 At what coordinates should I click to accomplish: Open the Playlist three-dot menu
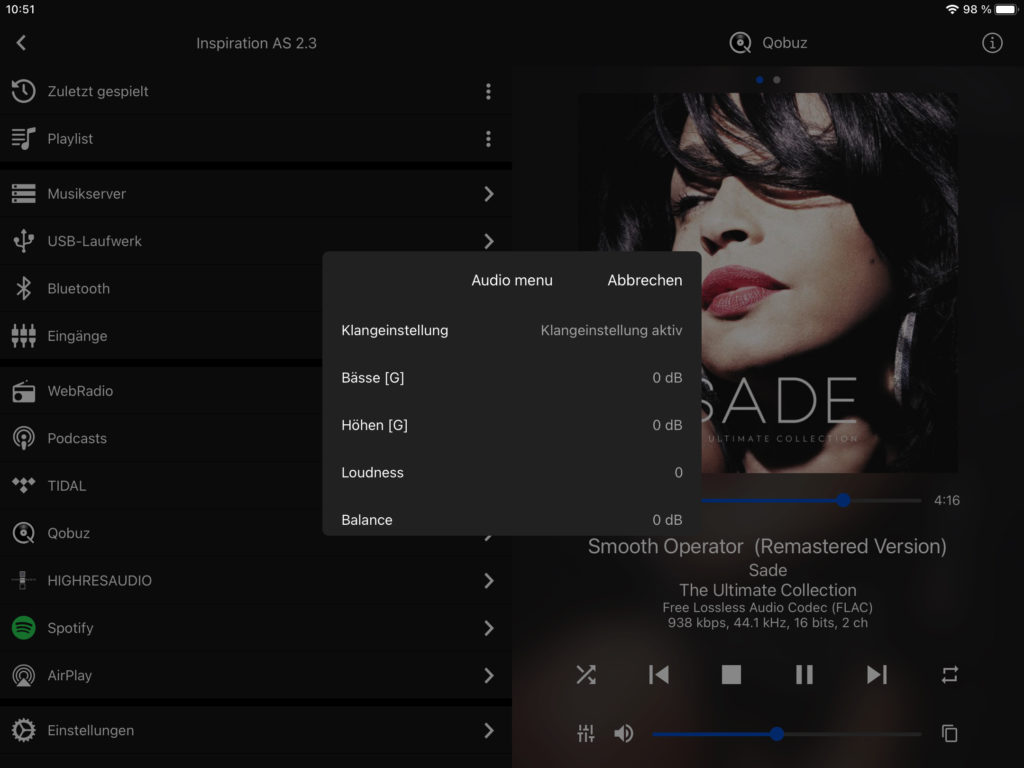(488, 138)
